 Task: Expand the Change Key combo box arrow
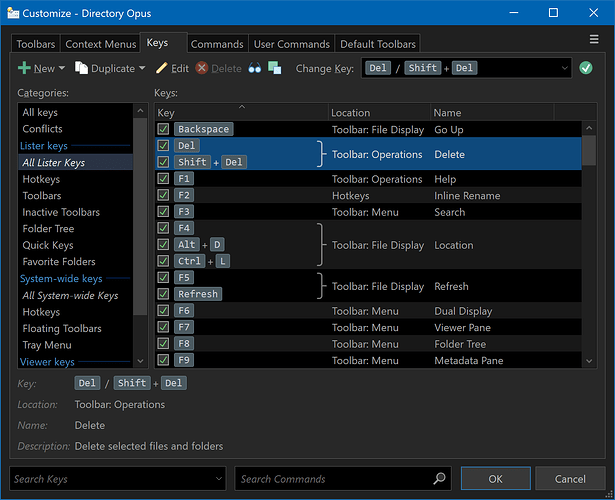(x=564, y=68)
